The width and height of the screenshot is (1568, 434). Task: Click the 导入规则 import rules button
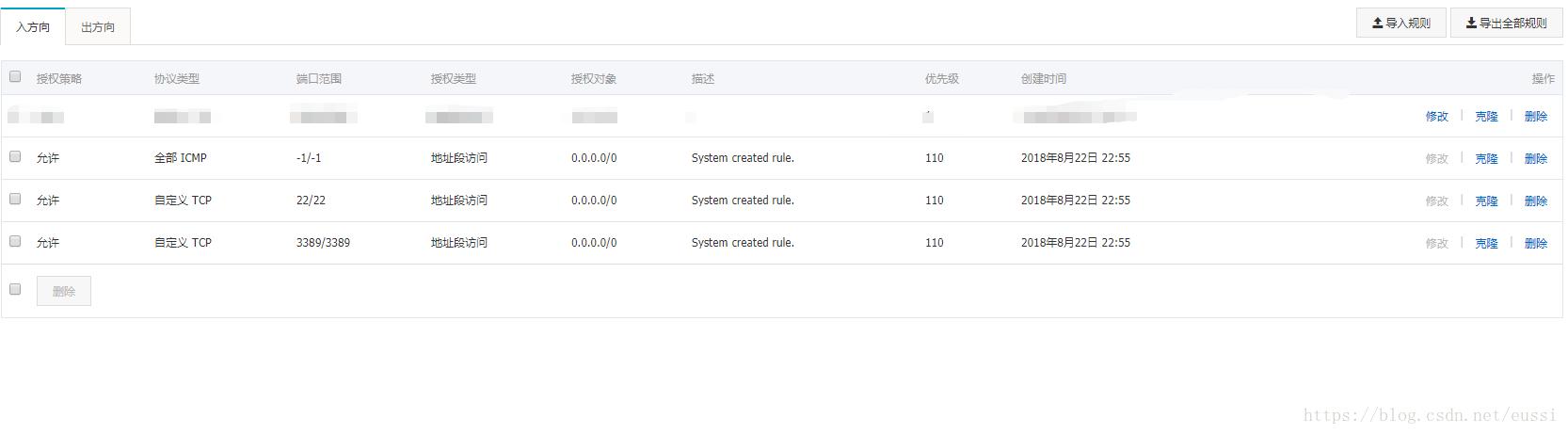click(x=1400, y=23)
